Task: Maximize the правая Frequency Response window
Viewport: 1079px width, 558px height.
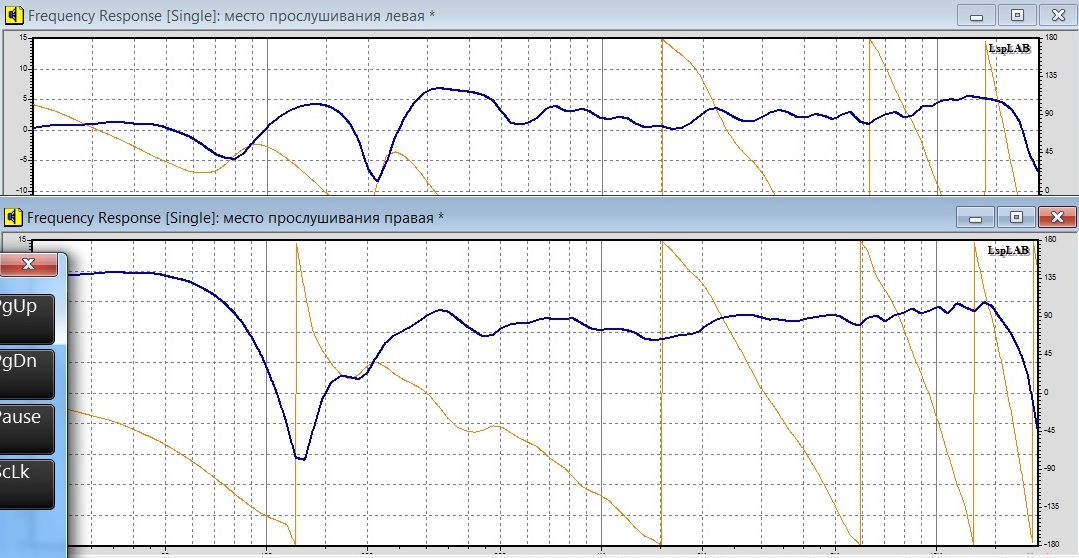Action: click(x=1016, y=217)
